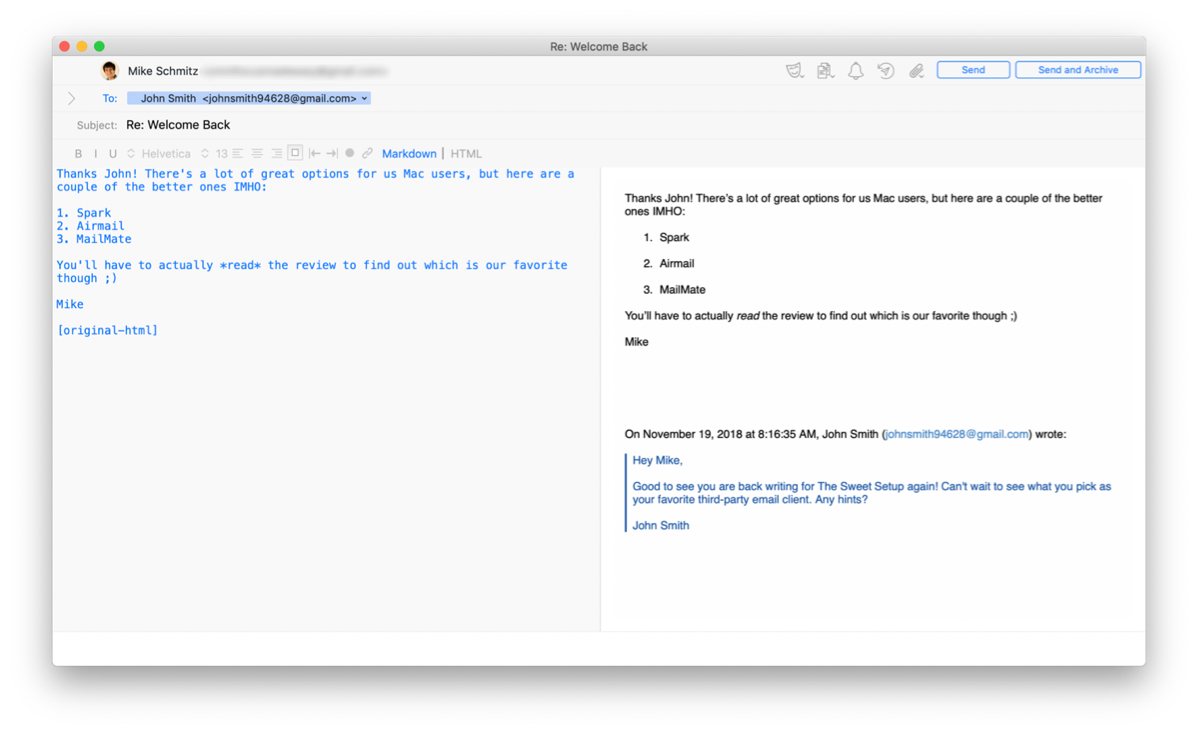Click the Mike Schmitz sender name

click(x=163, y=71)
